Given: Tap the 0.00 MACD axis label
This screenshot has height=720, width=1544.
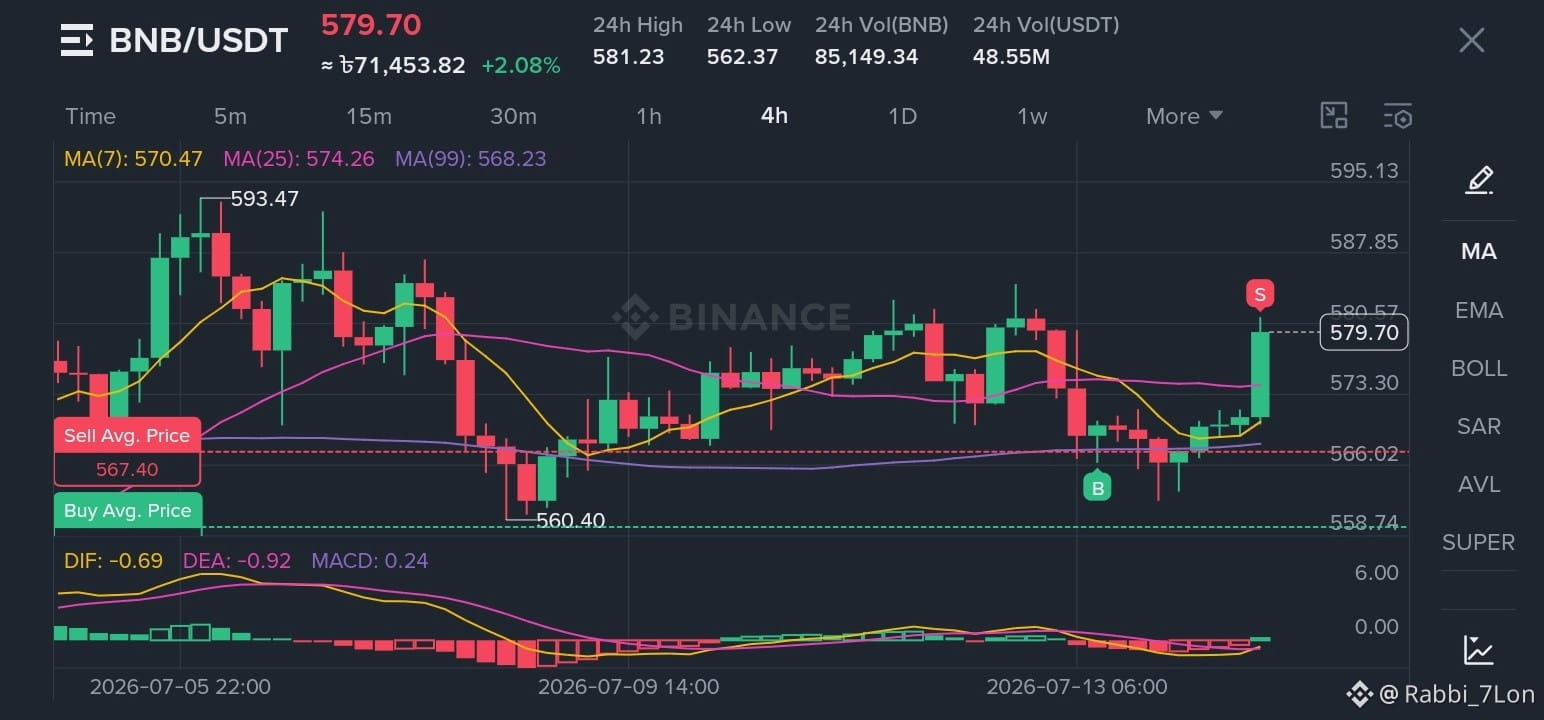Looking at the screenshot, I should click(x=1377, y=626).
